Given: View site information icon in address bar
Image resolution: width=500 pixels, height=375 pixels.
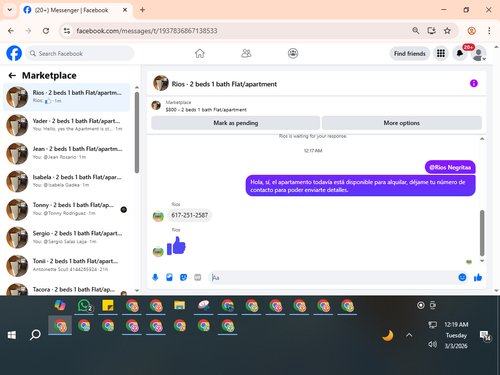Looking at the screenshot, I should 67,31.
